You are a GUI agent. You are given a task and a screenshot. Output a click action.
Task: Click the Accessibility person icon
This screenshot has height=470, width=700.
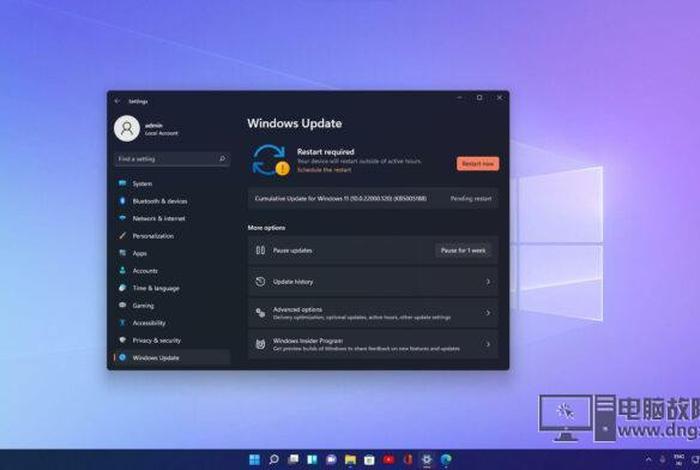coord(122,323)
